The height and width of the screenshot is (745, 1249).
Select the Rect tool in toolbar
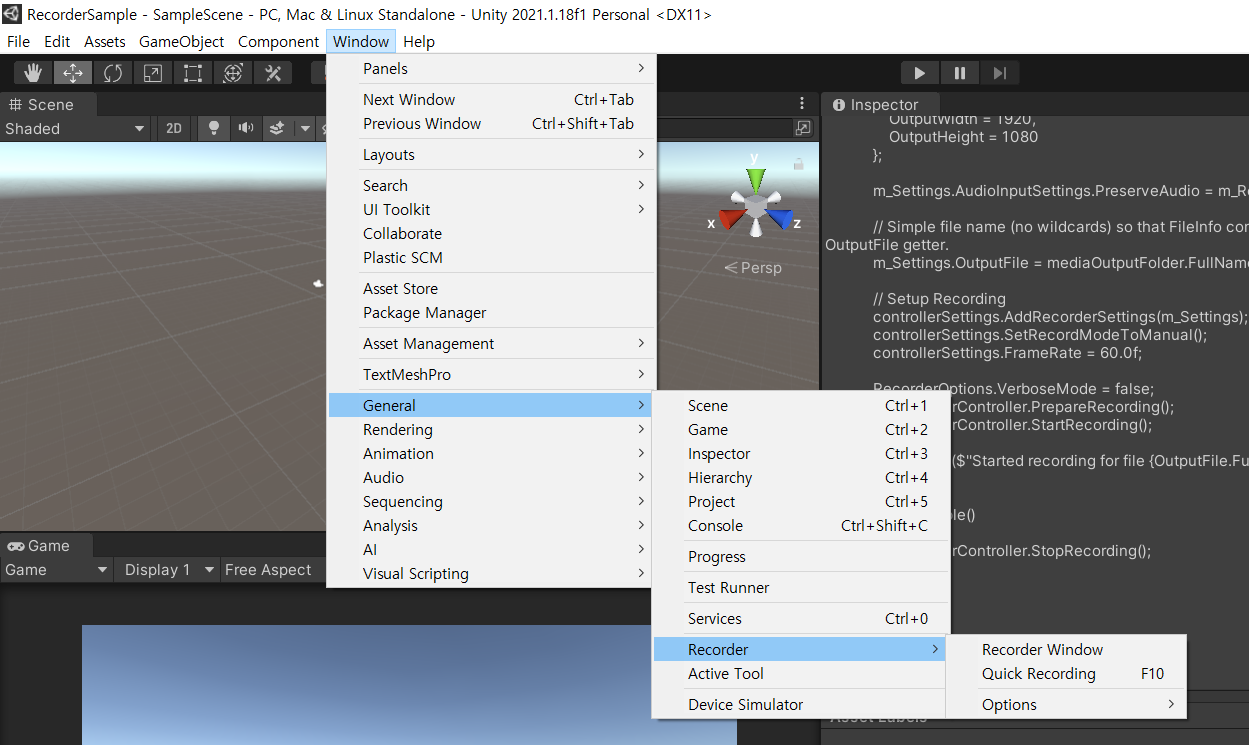pos(193,73)
